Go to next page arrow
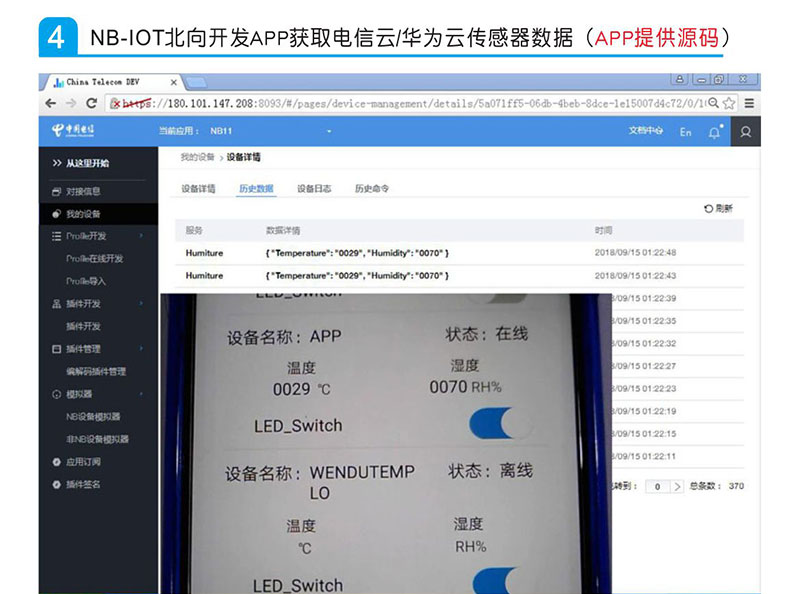Screen dimensions: 800x594 tap(677, 486)
